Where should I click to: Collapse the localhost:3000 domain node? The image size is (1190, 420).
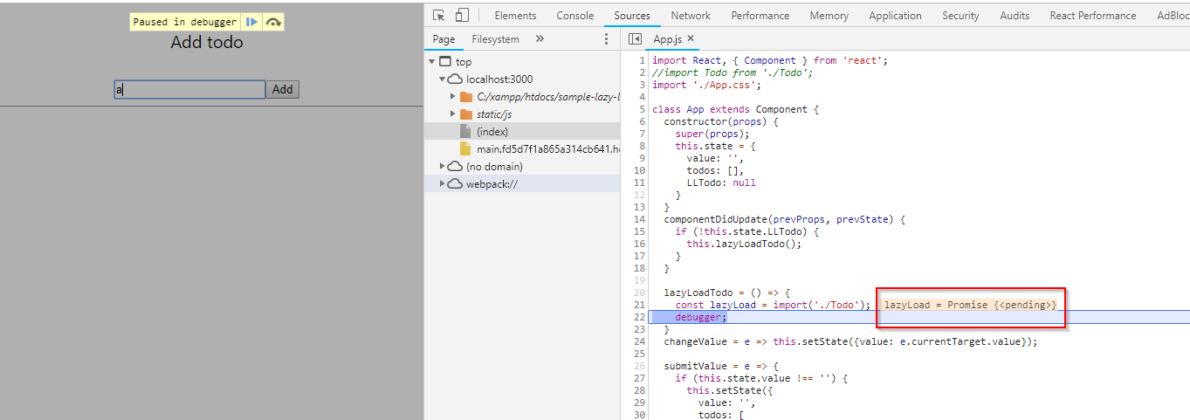pyautogui.click(x=442, y=79)
